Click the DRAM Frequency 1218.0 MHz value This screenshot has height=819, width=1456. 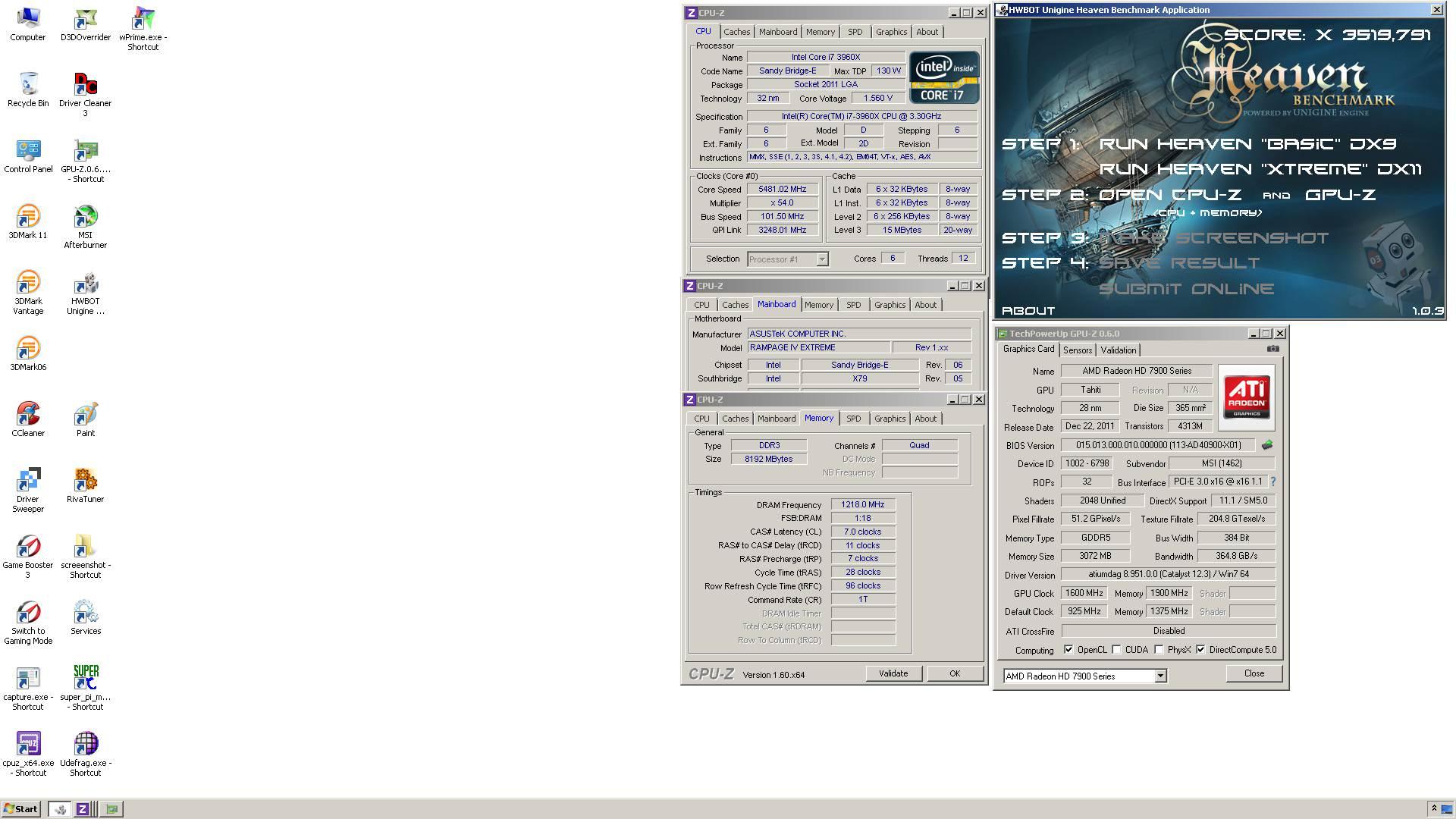click(x=862, y=505)
